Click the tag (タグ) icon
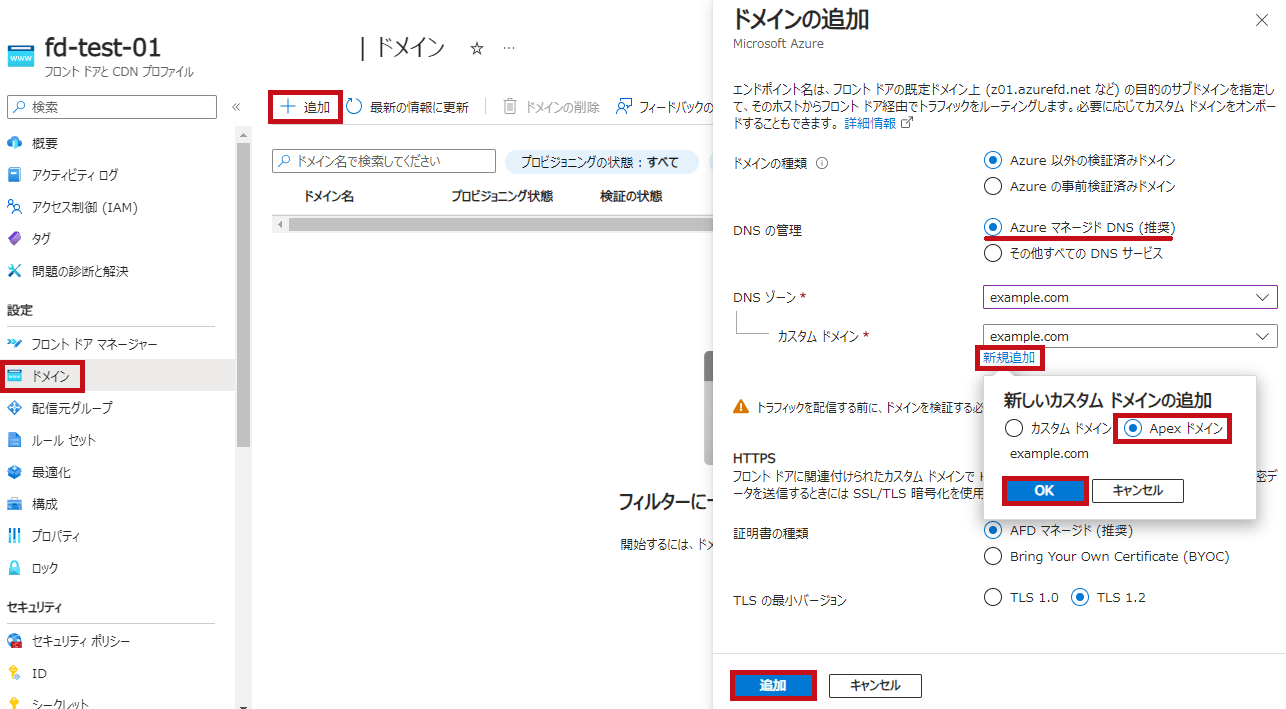The image size is (1286, 709). point(14,239)
